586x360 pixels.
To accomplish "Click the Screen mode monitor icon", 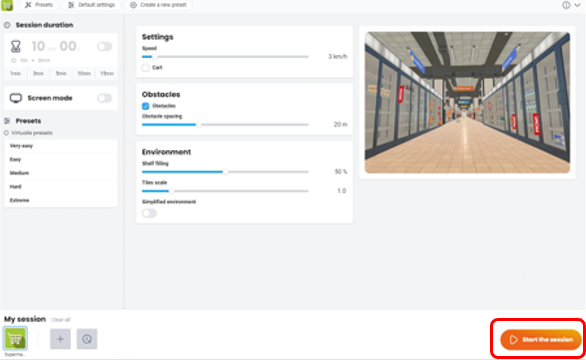I will [16, 98].
